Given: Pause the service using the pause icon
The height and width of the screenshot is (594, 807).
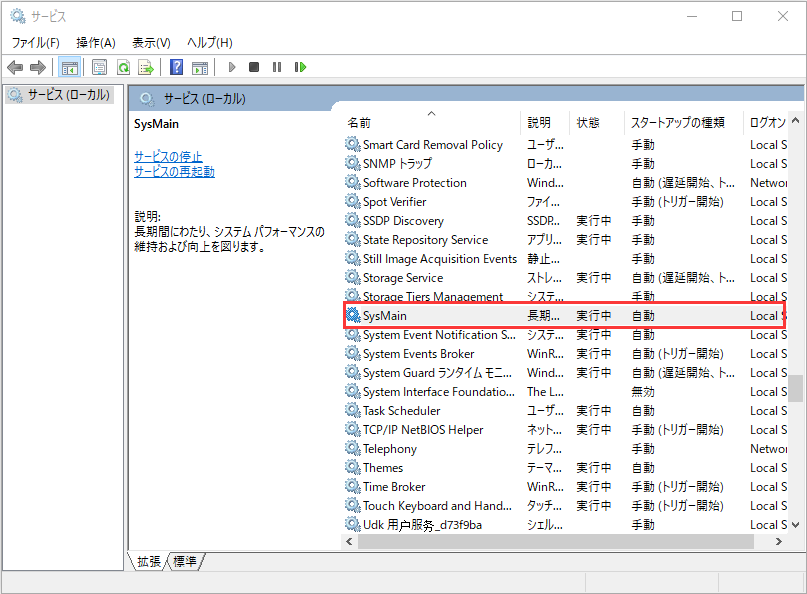Looking at the screenshot, I should tap(275, 67).
